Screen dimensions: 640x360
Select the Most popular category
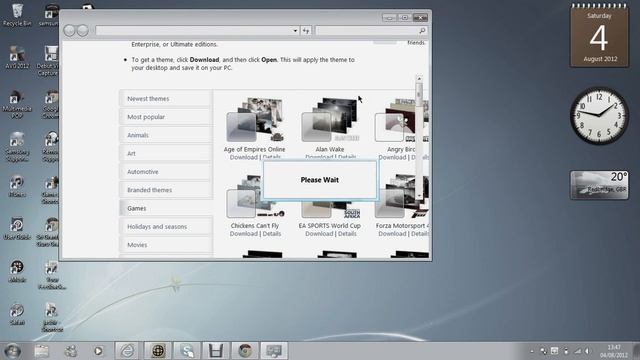coord(166,117)
